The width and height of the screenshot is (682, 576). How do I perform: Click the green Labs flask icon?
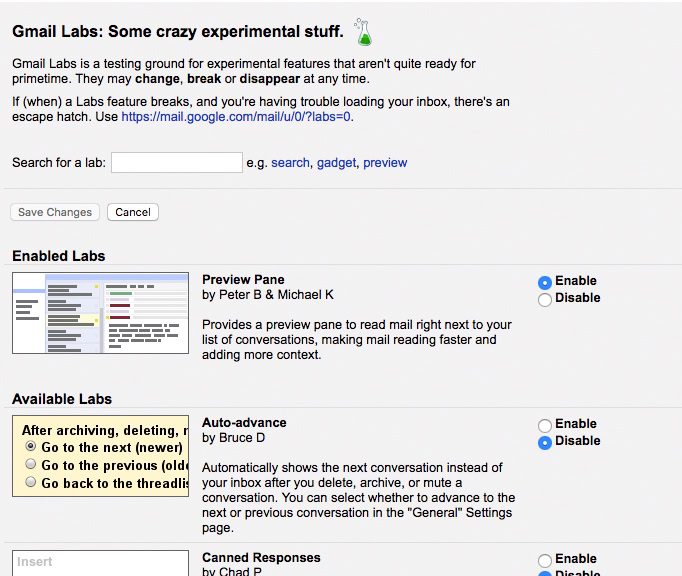pos(363,32)
